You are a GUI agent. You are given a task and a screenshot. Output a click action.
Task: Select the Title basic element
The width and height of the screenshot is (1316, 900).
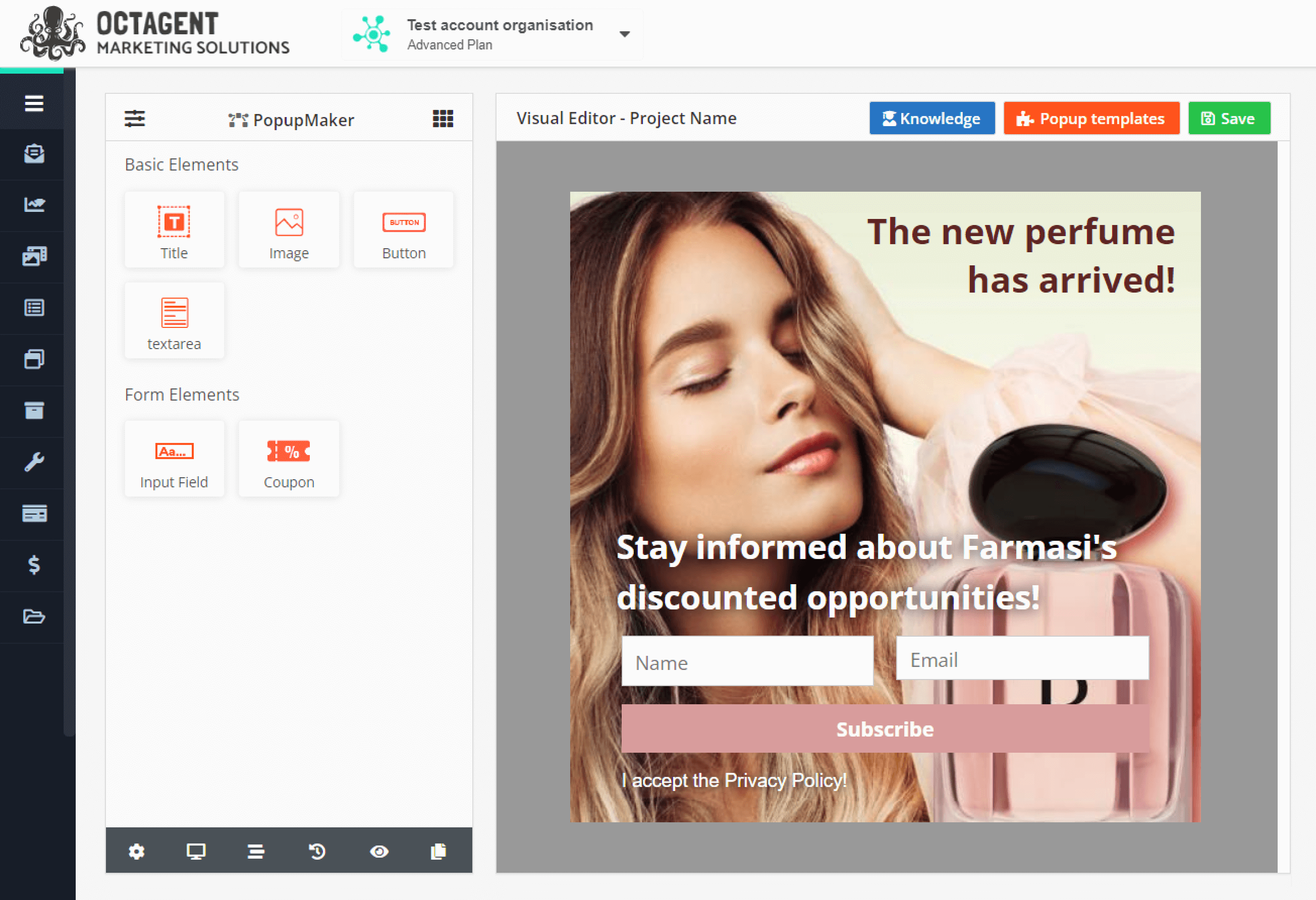coord(174,230)
